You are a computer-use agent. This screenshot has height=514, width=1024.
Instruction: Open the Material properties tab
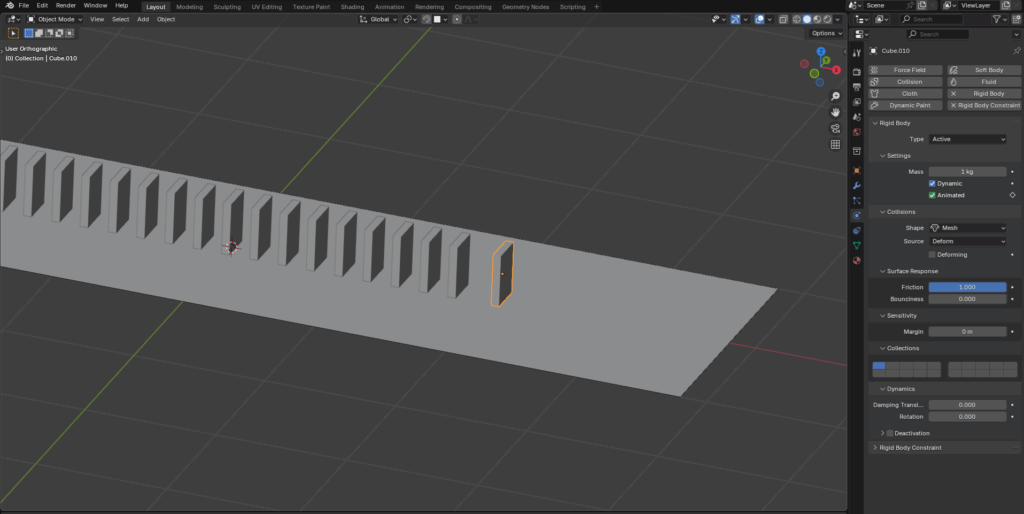pyautogui.click(x=857, y=261)
